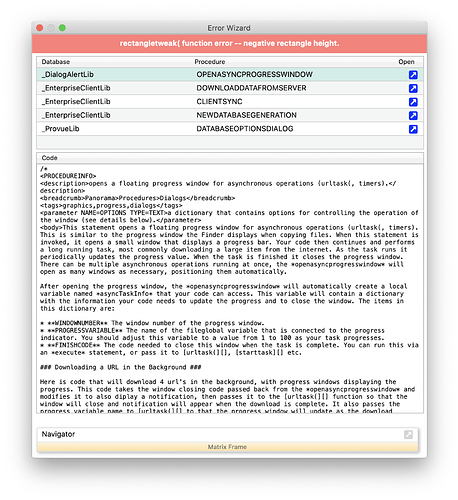Viewport: 458px width, 500px height.
Task: Select the _DialogAlertLib database row
Action: coord(230,75)
